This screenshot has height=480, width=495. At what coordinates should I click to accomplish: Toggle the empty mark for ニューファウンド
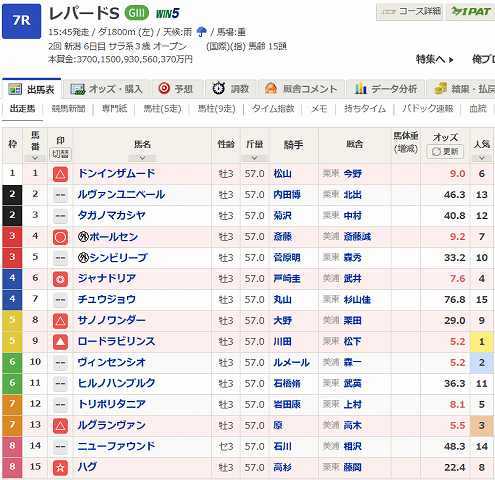60,447
